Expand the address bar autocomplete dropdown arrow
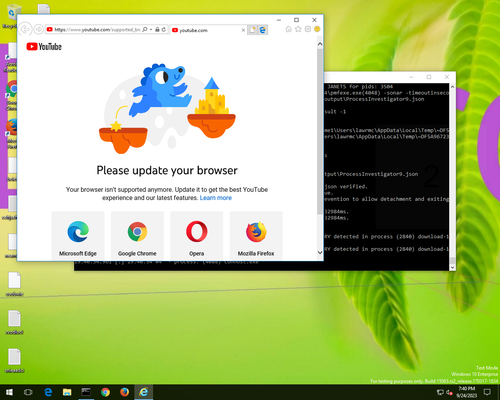This screenshot has width=500, height=400. 151,29
